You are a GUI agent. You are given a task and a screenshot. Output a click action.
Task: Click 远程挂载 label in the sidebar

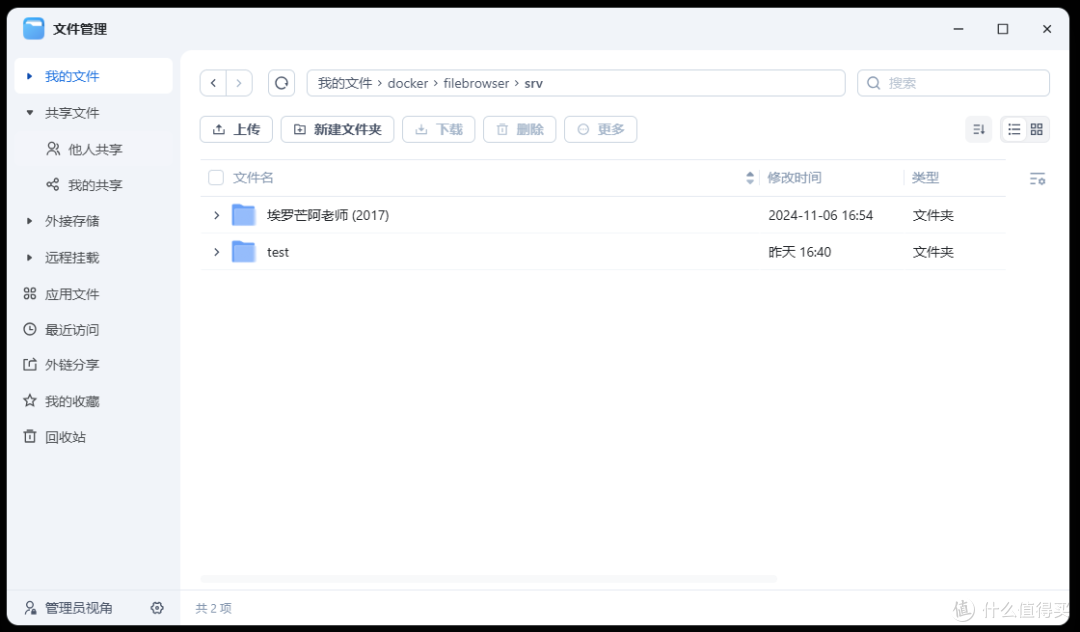72,257
